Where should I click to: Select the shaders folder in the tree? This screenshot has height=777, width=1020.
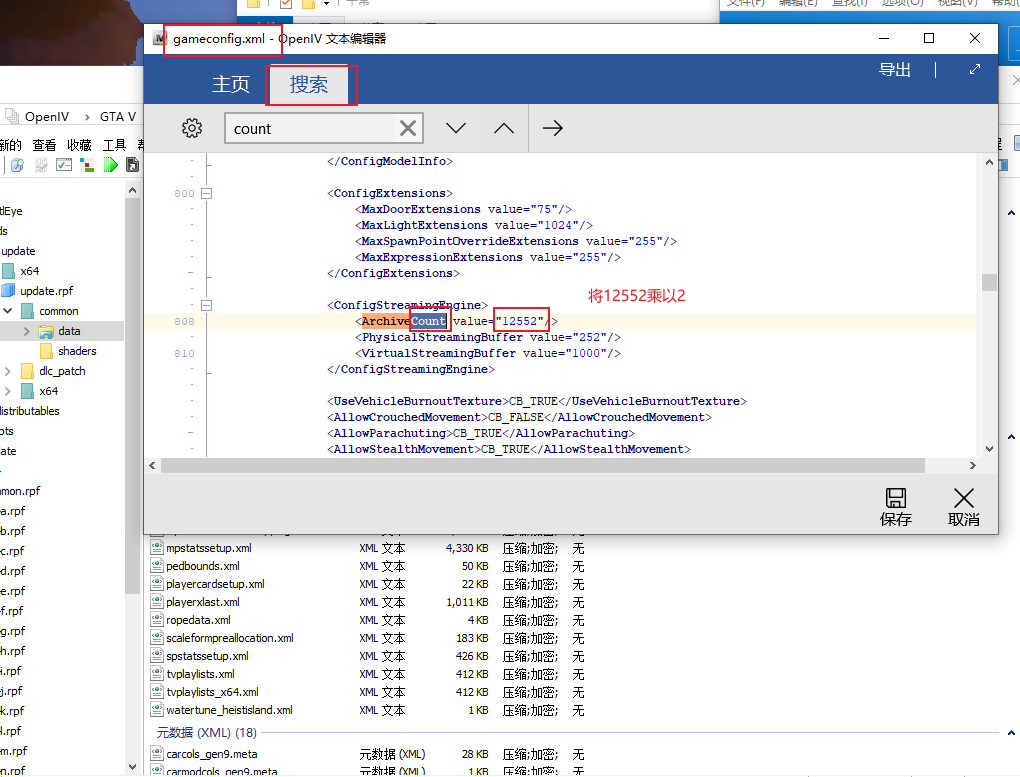coord(77,351)
